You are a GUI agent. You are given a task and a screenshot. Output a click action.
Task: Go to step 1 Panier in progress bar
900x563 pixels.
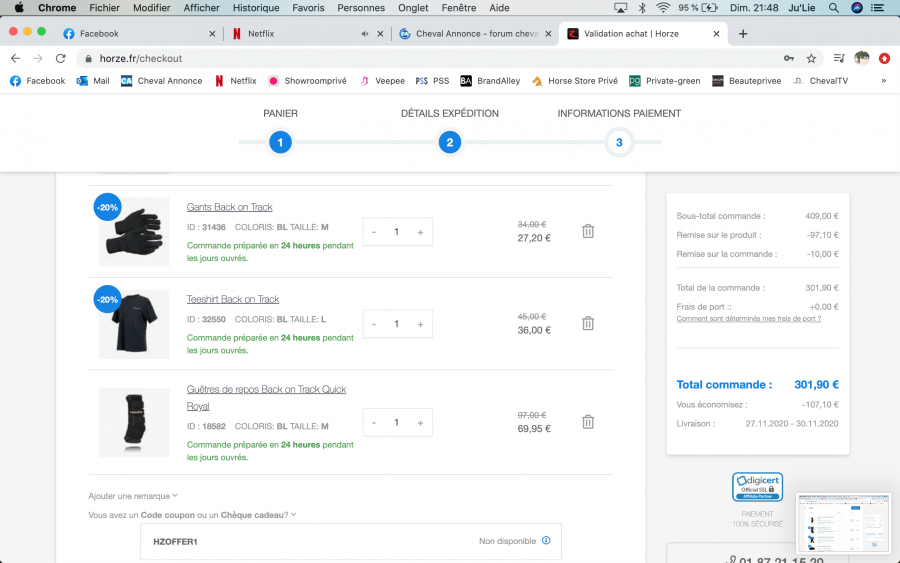point(280,143)
